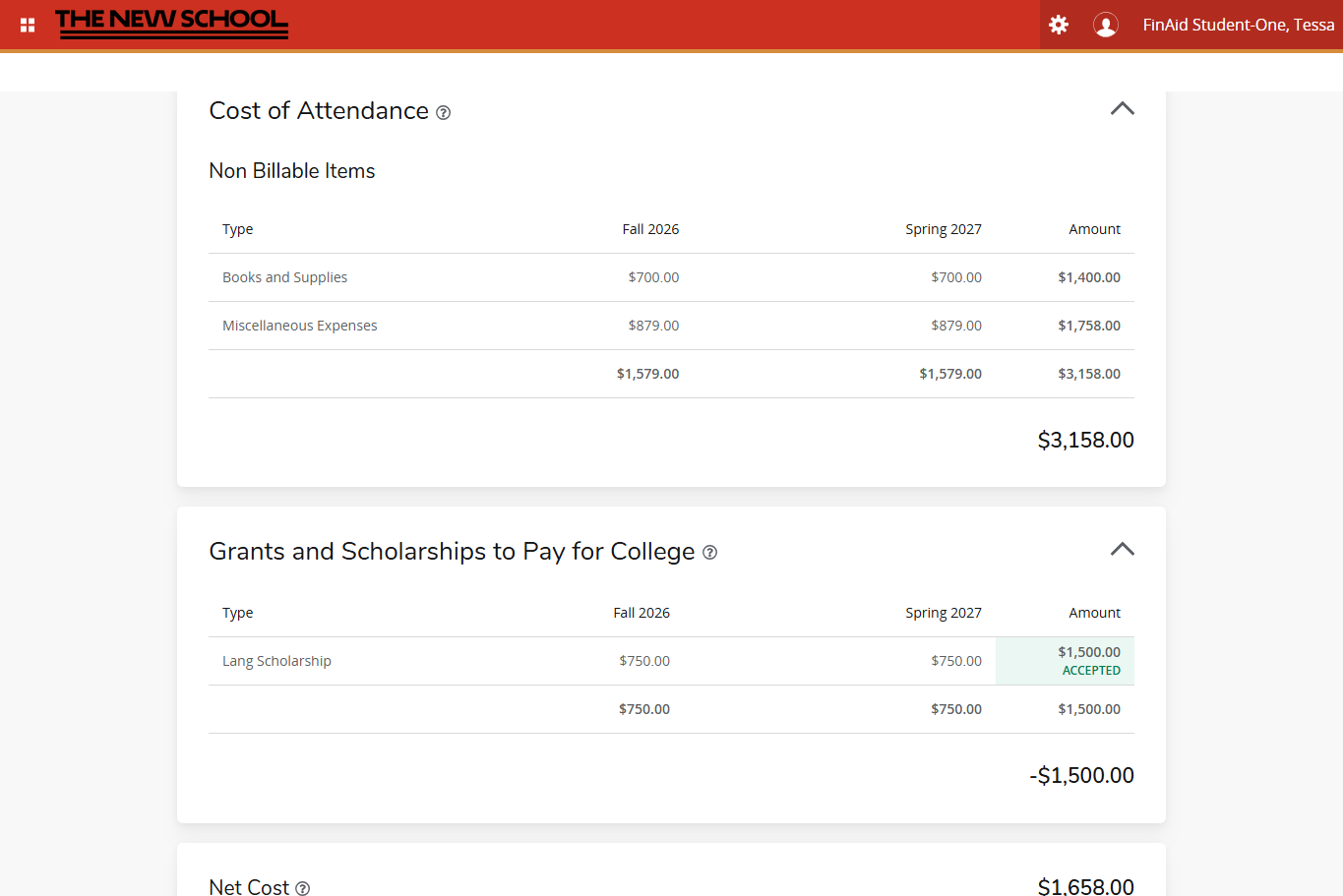Click help icon beside Grants and Scholarships
This screenshot has width=1343, height=896.
(x=709, y=553)
